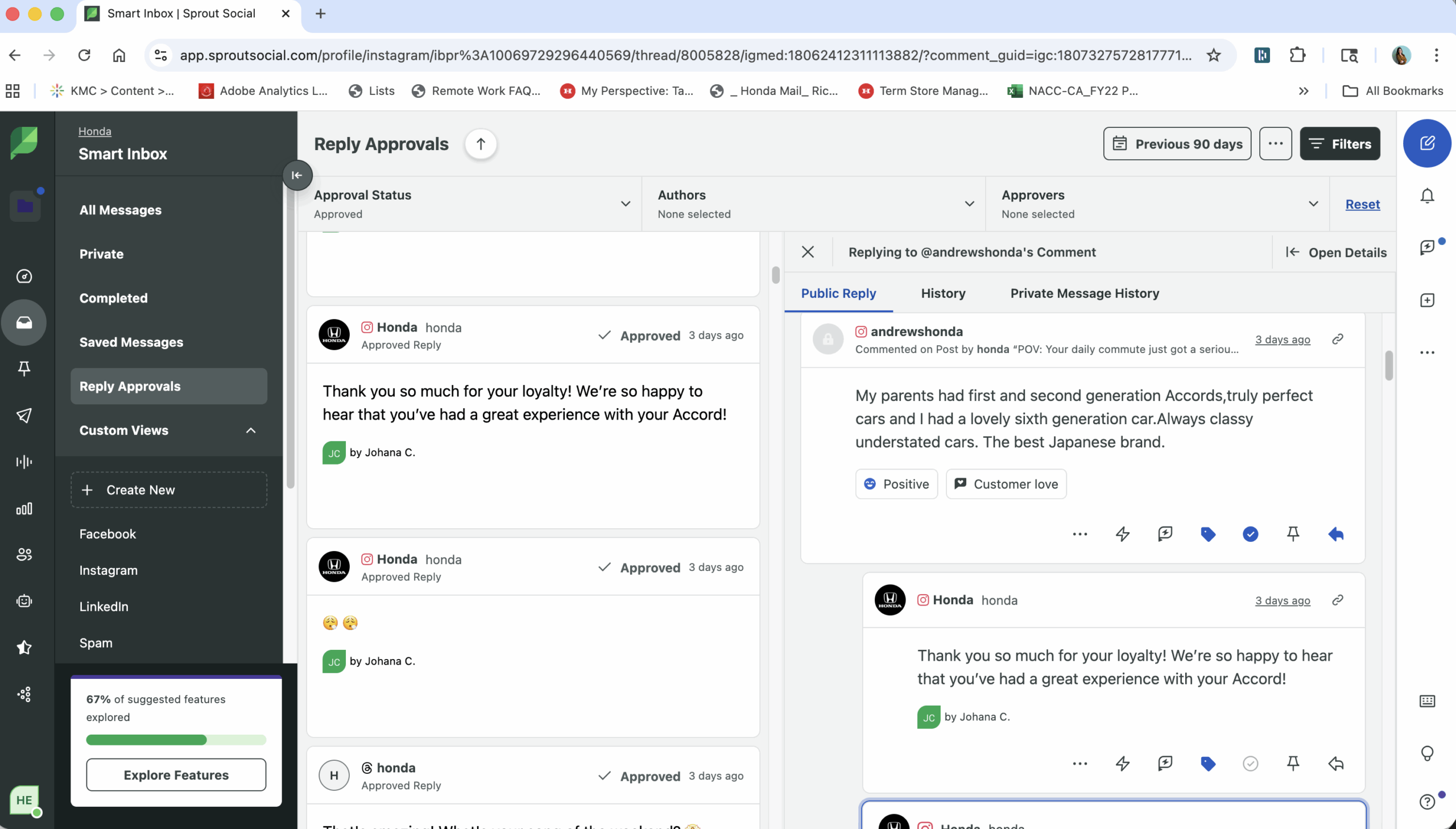Viewport: 1456px width, 829px height.
Task: Open the compose pencil button in right sidebar
Action: [x=1427, y=143]
